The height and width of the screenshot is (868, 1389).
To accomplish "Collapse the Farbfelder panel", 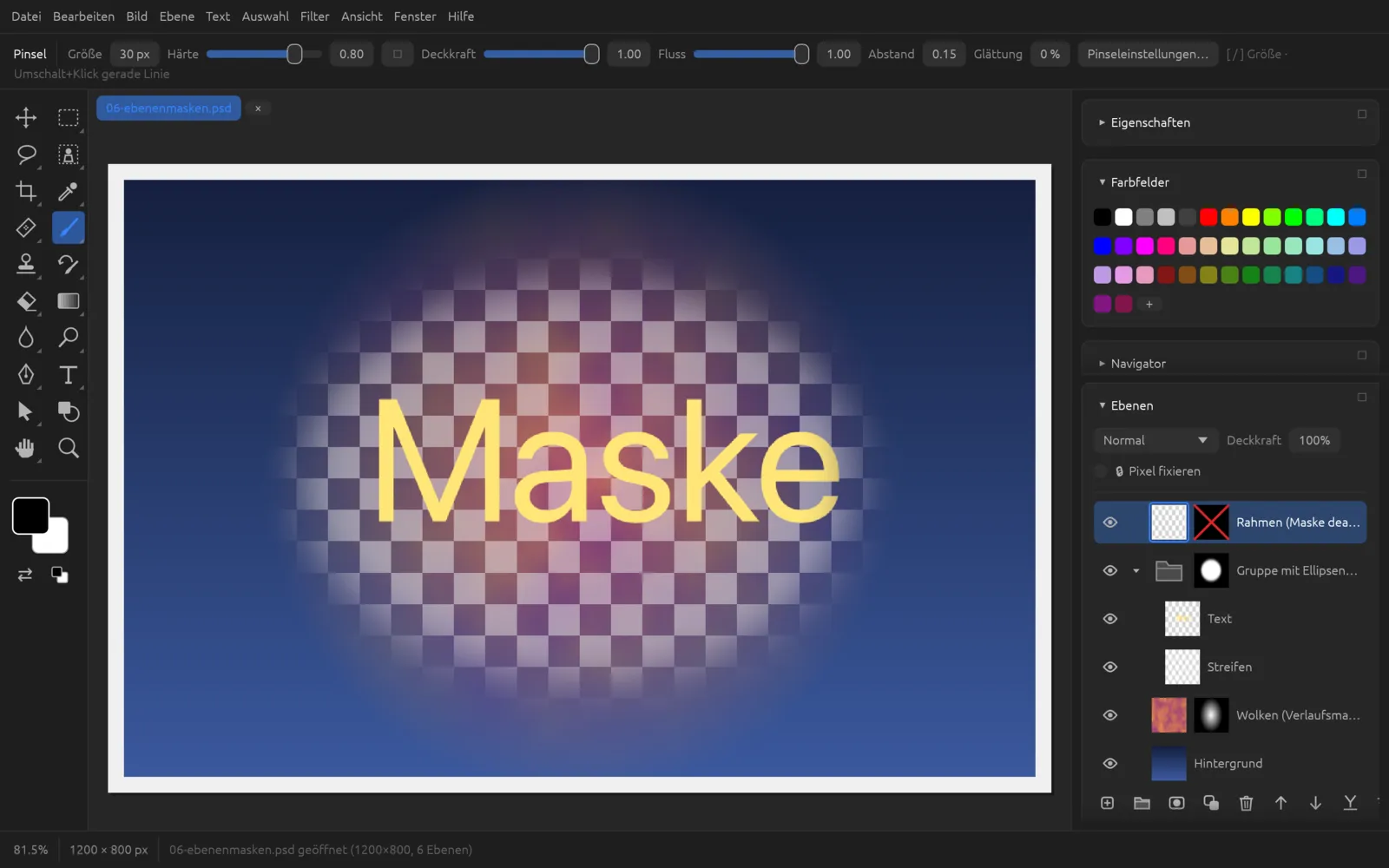I will 1102,182.
